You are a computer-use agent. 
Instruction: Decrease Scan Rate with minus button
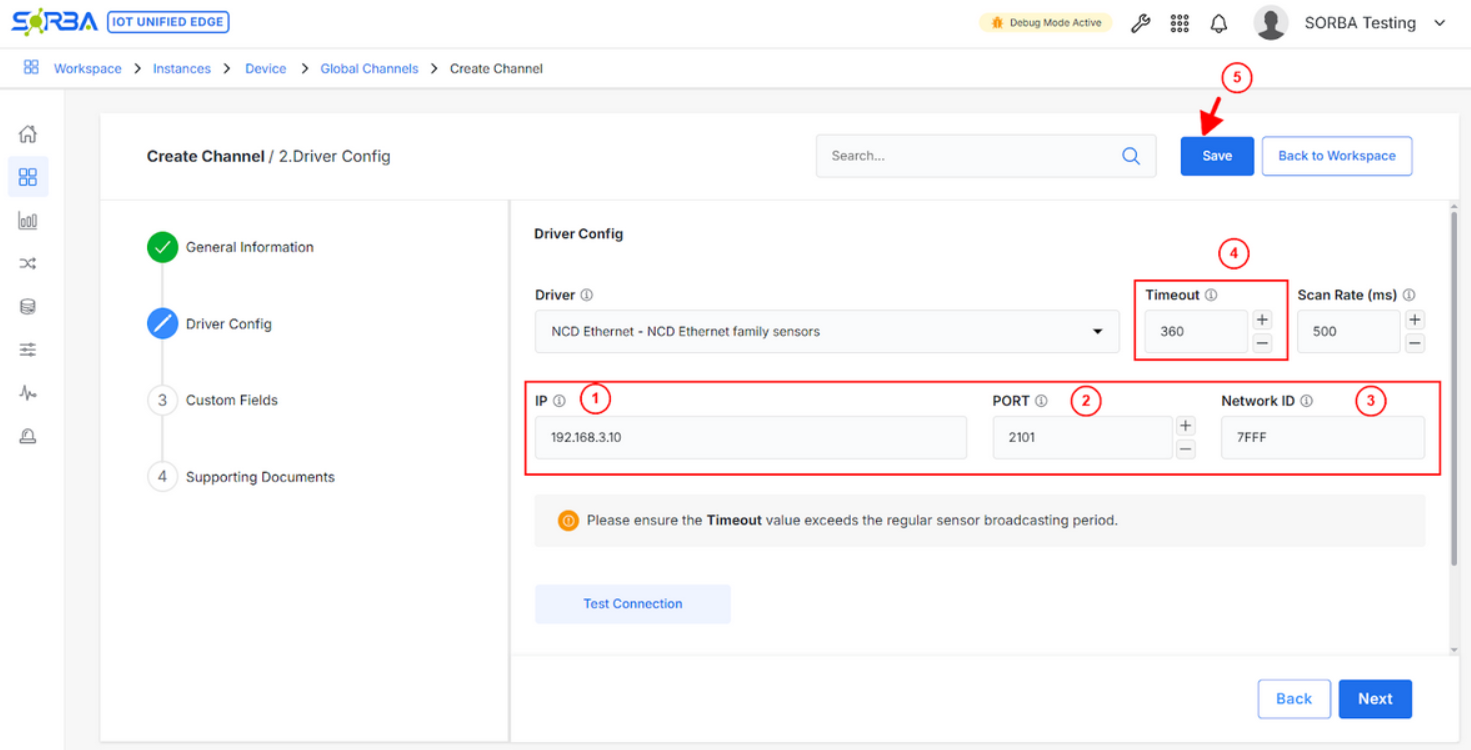point(1414,343)
